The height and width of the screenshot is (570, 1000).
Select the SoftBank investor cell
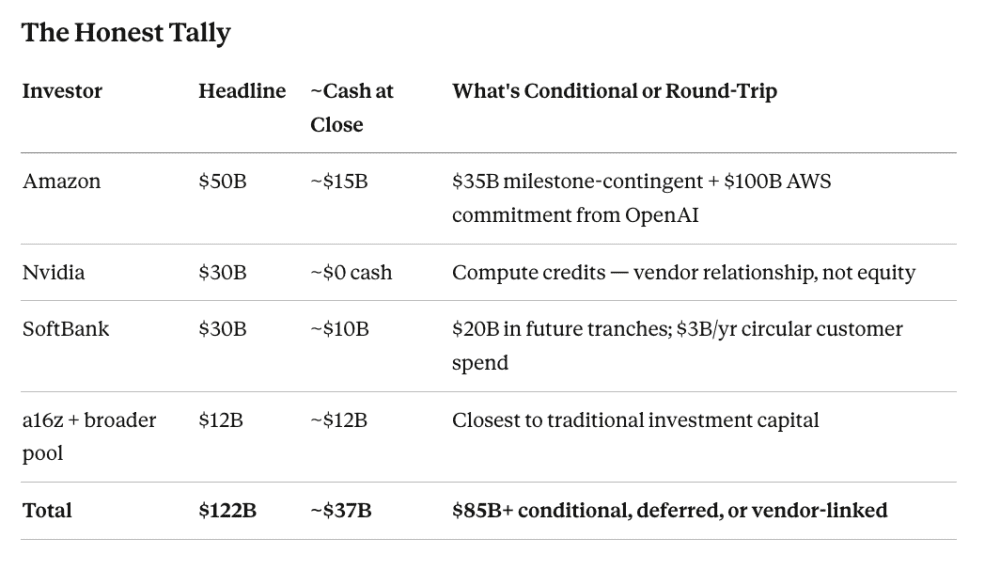pyautogui.click(x=66, y=329)
